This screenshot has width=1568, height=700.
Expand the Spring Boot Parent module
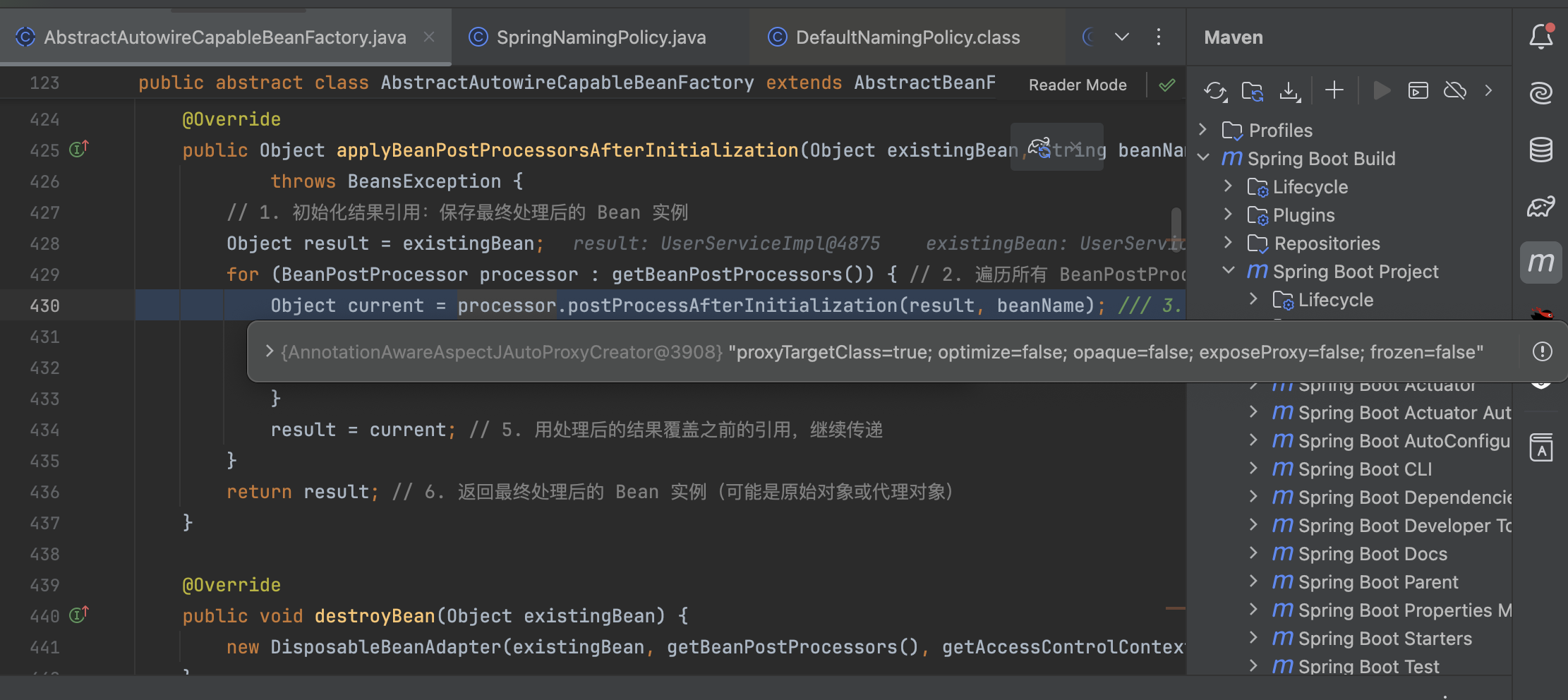[x=1253, y=581]
